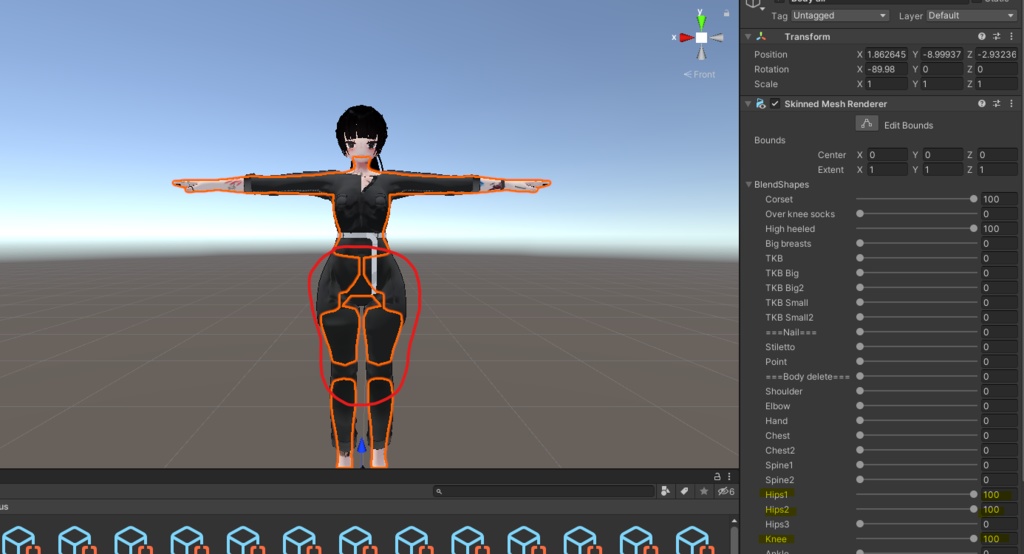Click the Project panel vertical scrollbar up arrow

coord(734,521)
